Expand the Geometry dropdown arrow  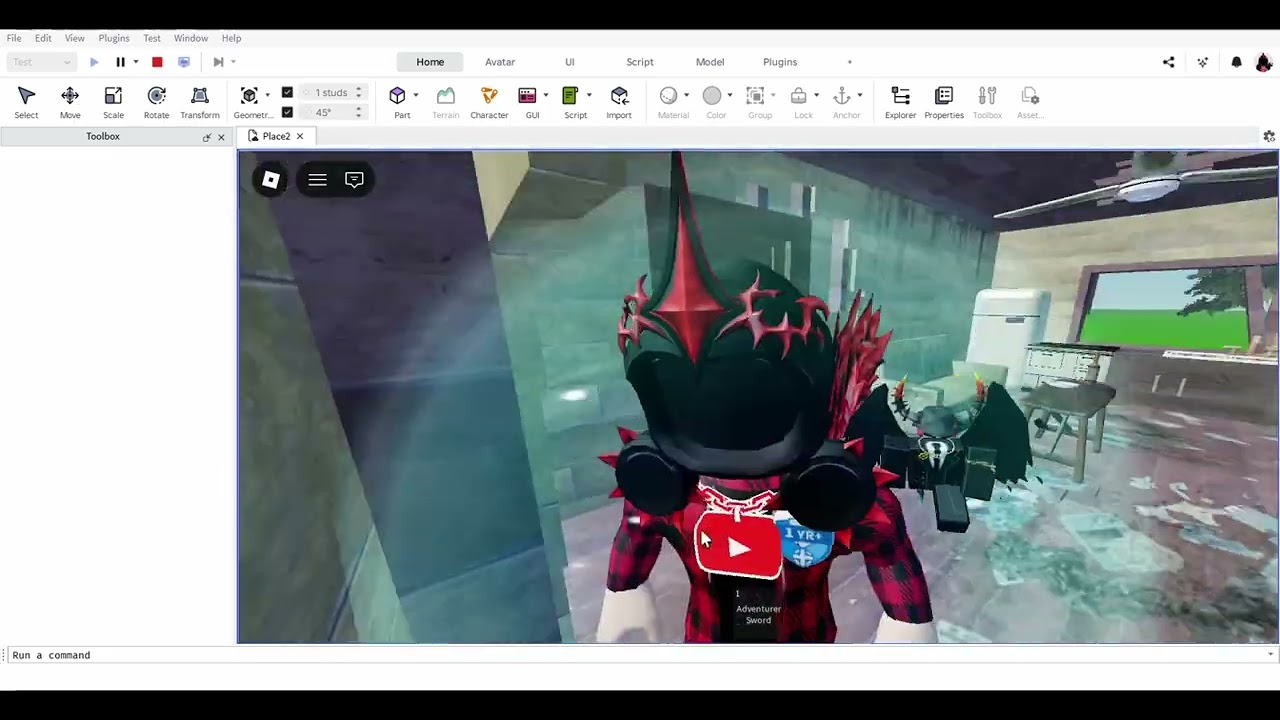tap(267, 95)
